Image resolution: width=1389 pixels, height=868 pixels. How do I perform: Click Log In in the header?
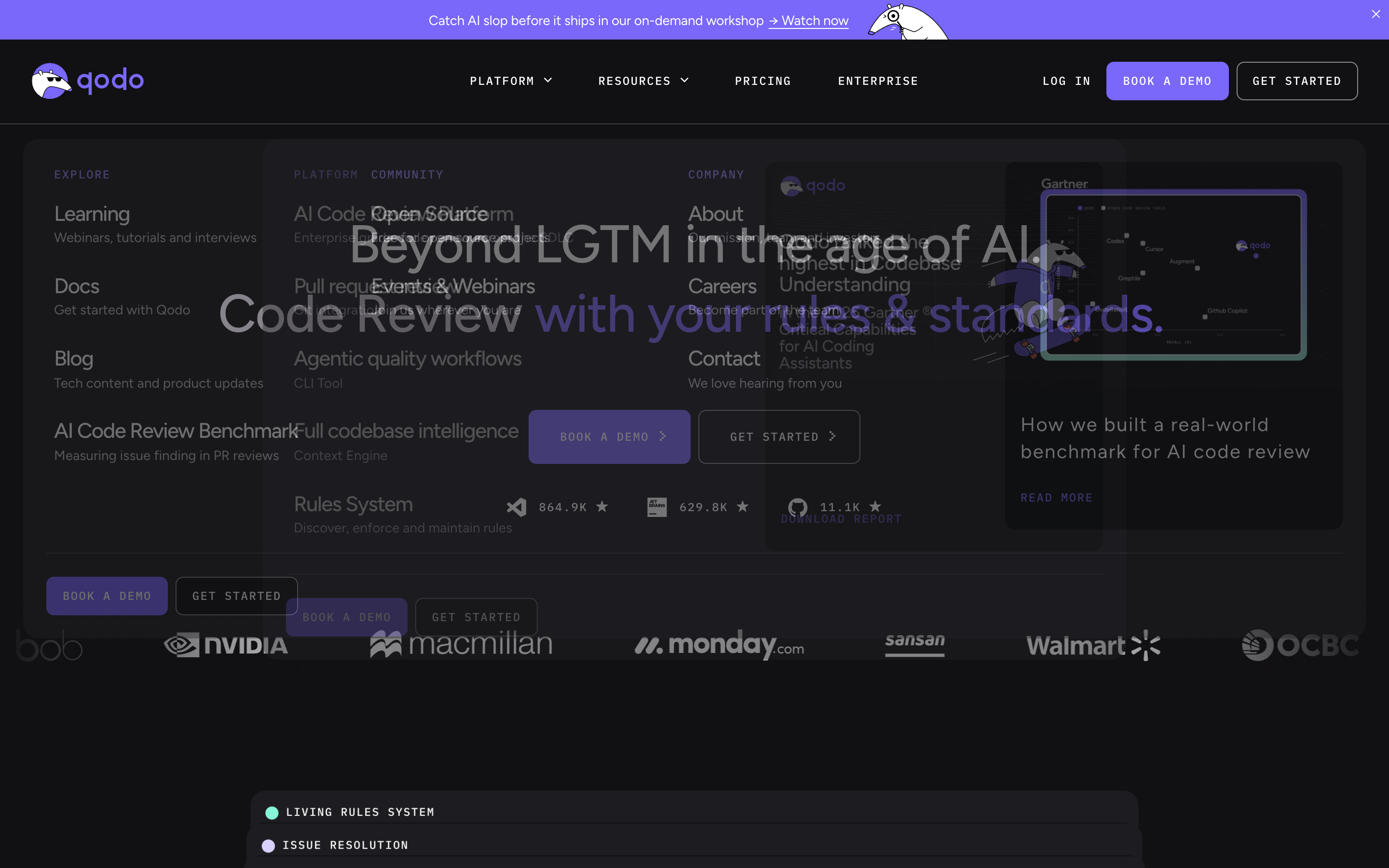click(1066, 81)
